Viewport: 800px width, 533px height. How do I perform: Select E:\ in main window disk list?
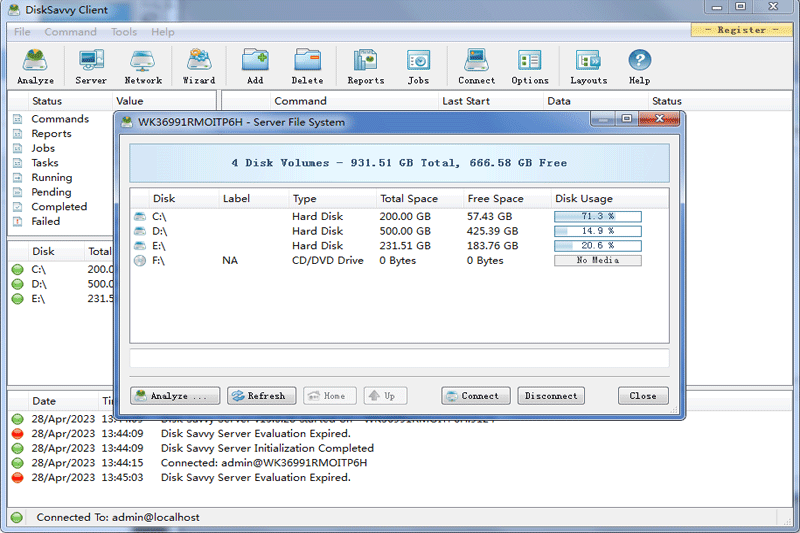(38, 299)
